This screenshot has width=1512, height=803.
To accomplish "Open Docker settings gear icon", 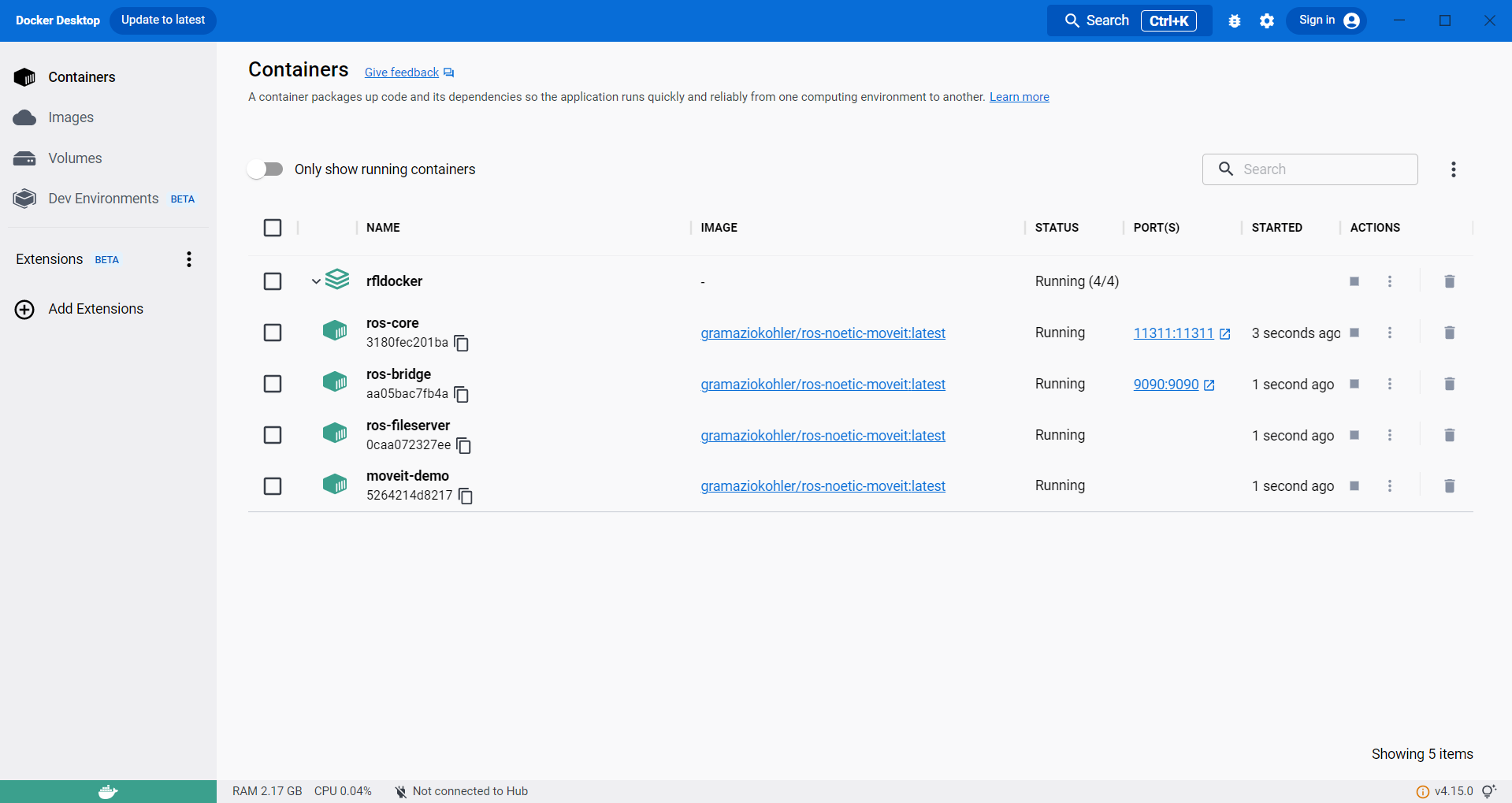I will click(x=1266, y=21).
